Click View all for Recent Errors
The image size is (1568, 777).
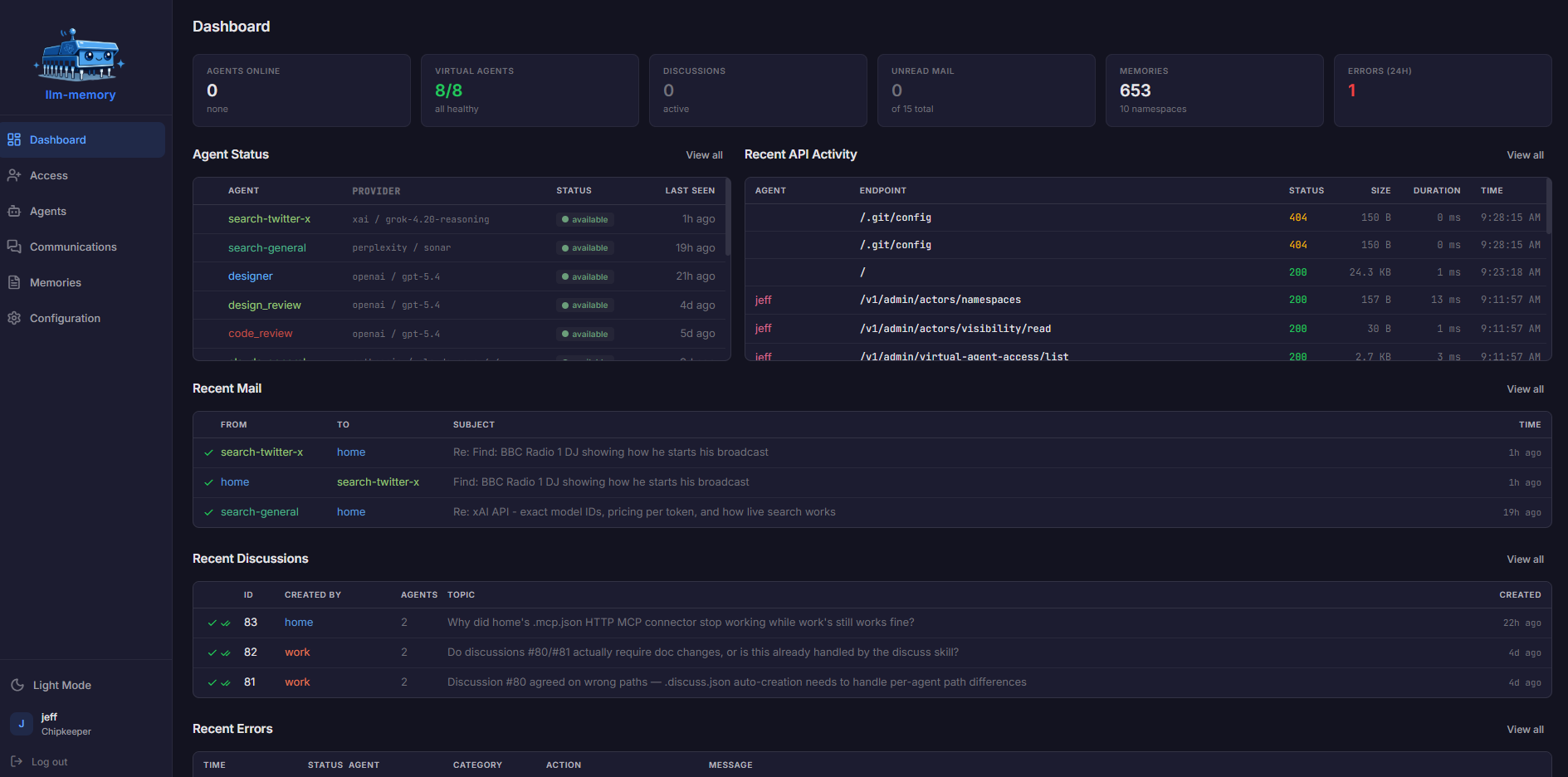(x=1525, y=729)
